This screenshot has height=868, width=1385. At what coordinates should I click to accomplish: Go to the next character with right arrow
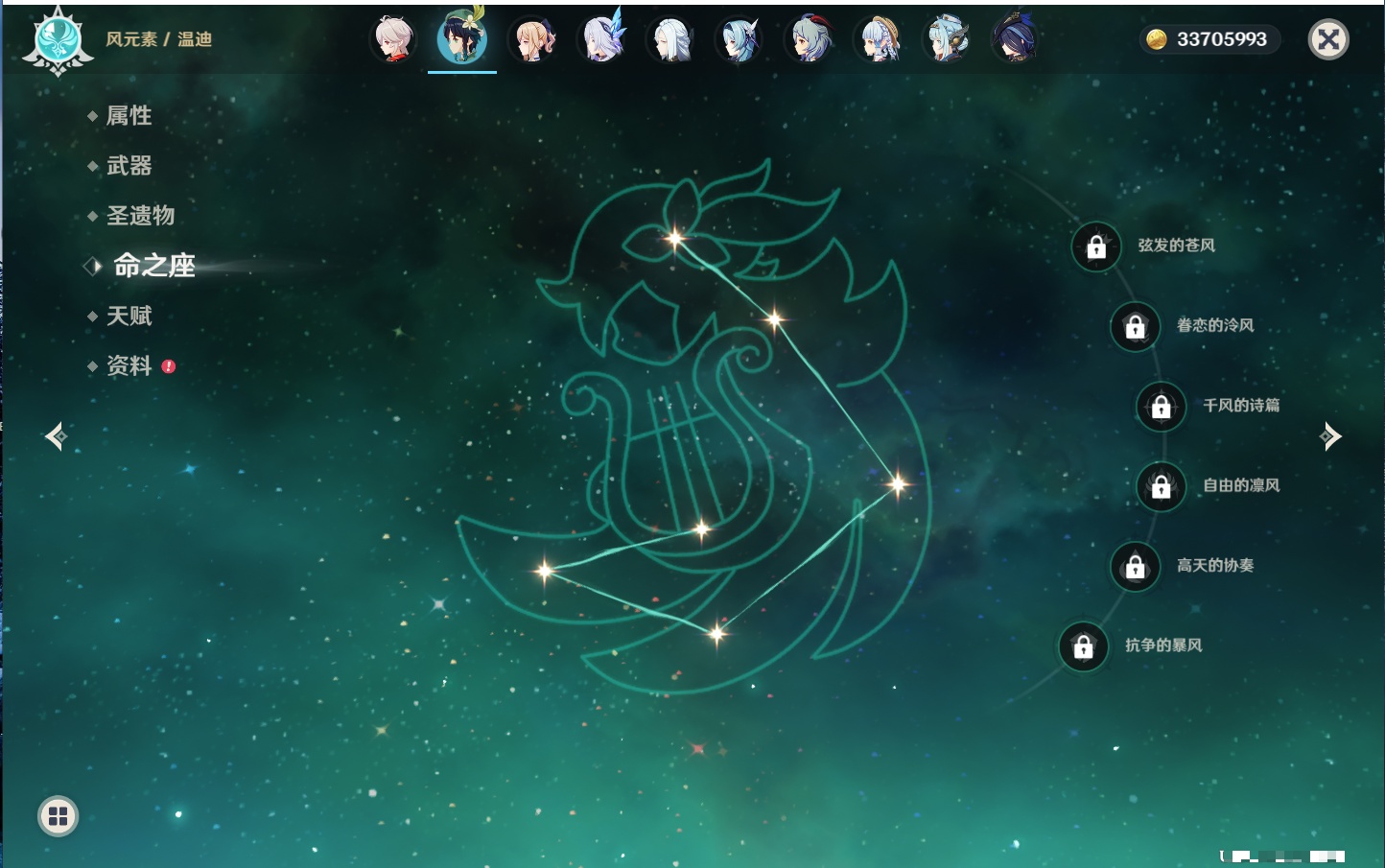[1330, 436]
